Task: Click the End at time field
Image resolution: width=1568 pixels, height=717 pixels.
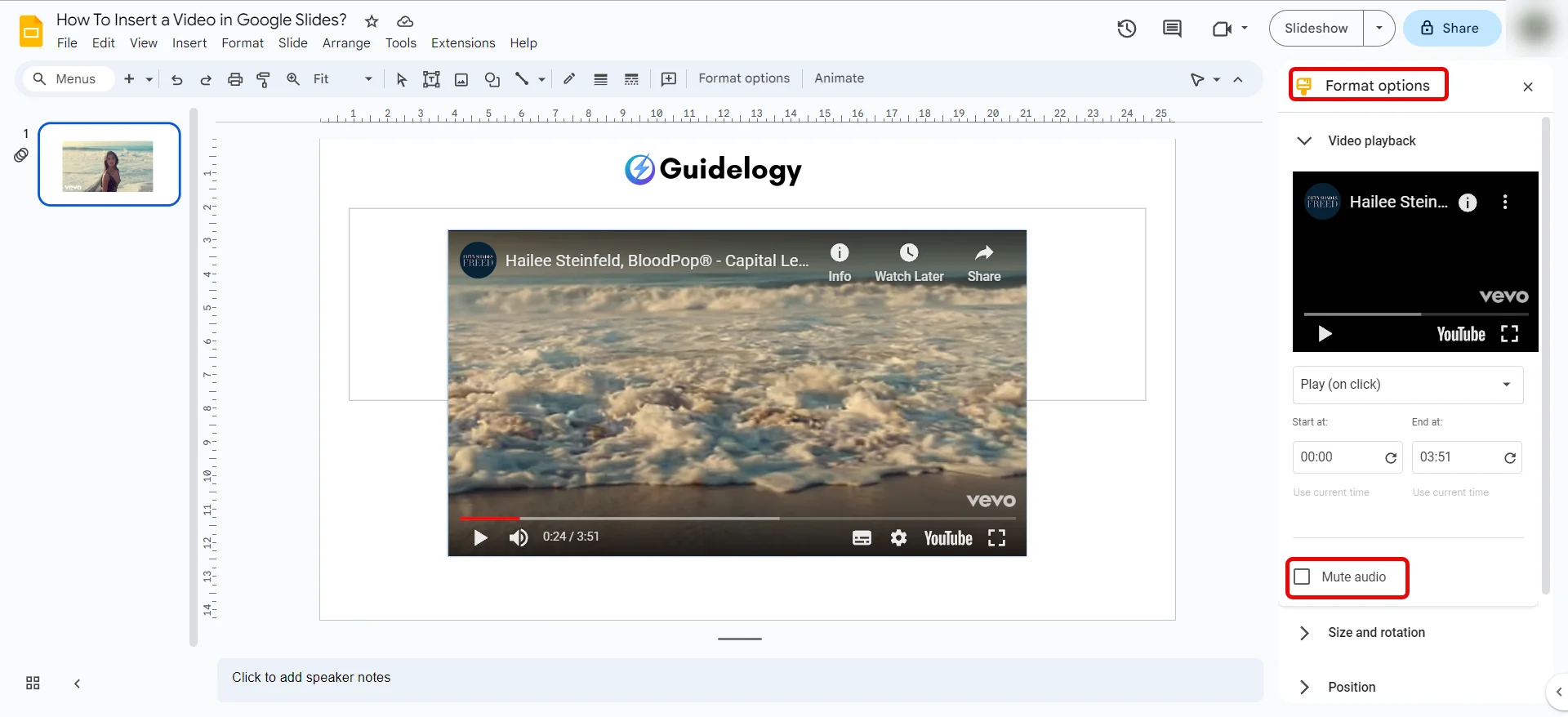Action: pyautogui.click(x=1467, y=457)
